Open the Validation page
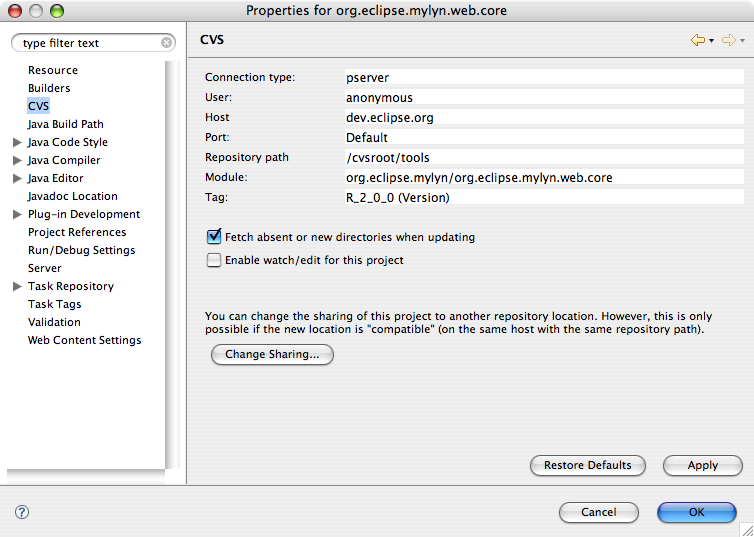Image resolution: width=754 pixels, height=537 pixels. point(54,322)
